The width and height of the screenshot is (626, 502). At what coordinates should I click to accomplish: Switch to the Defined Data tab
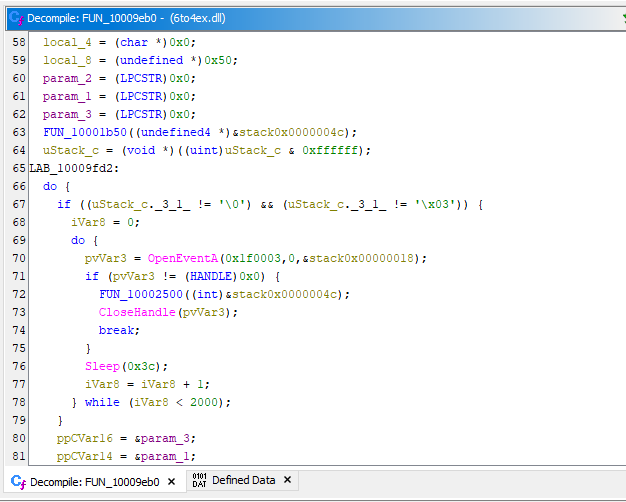[x=243, y=481]
